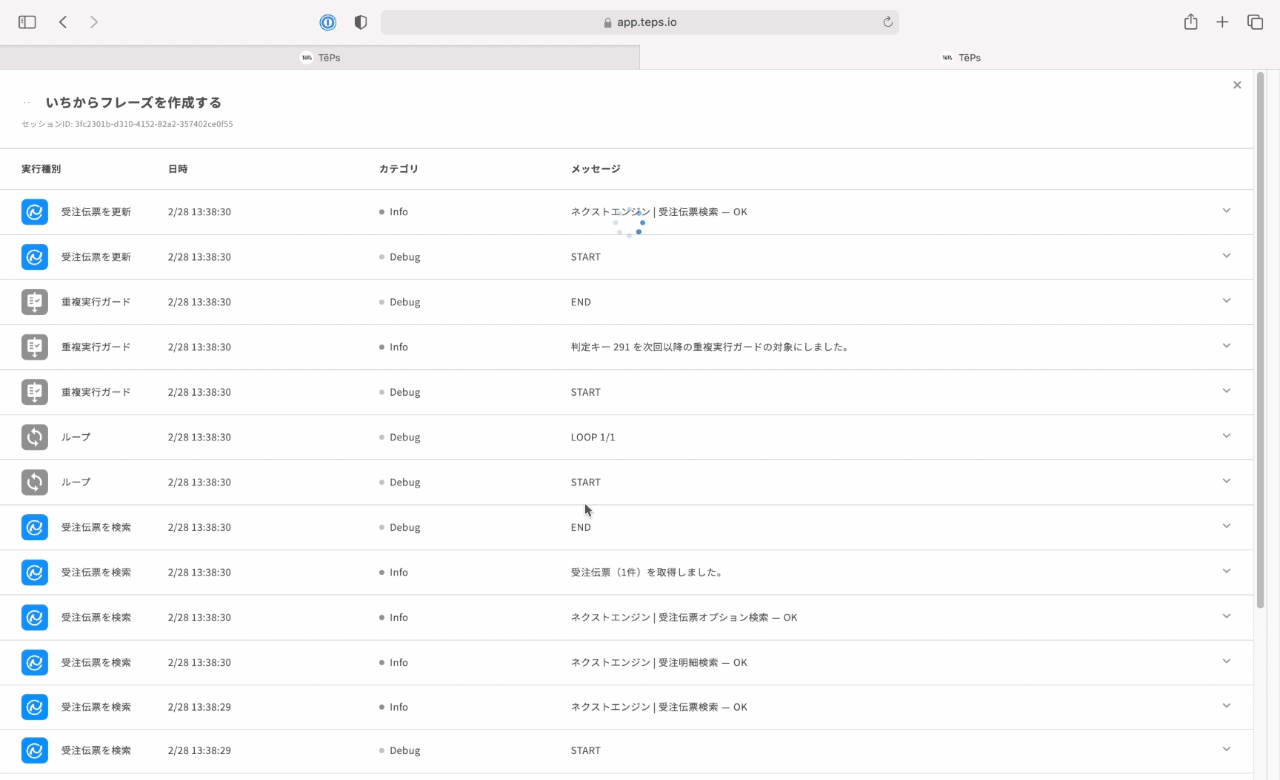1280x780 pixels.
Task: Click the loop icon in the LOOP 1/1 row
Action: tap(35, 437)
